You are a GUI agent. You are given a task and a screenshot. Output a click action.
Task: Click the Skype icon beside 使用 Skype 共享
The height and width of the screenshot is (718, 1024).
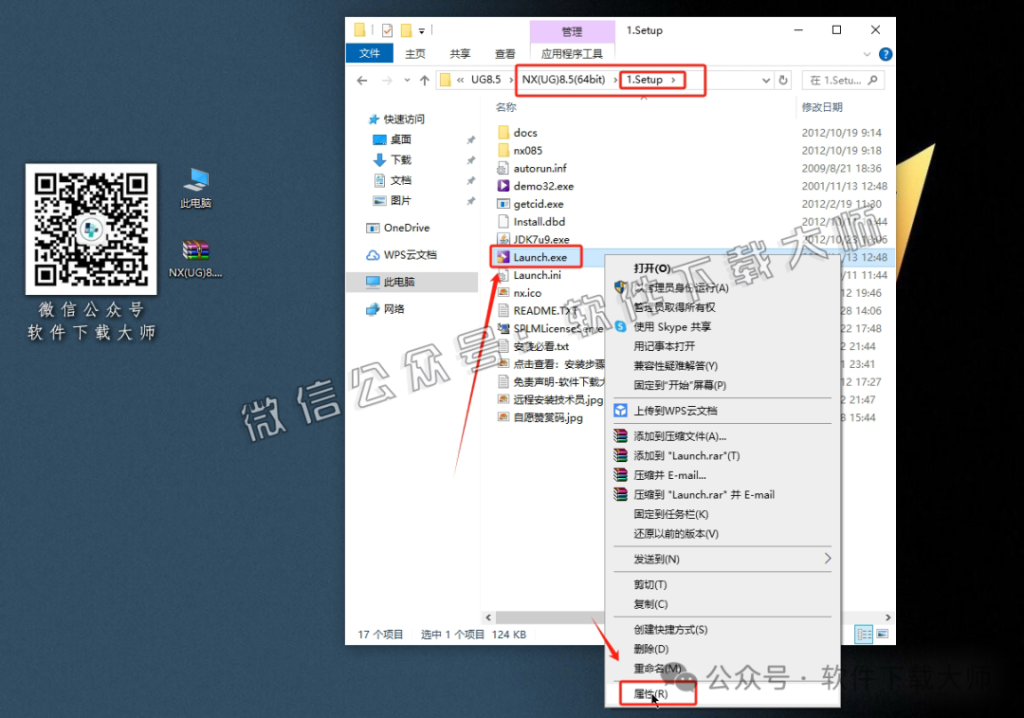(x=622, y=327)
